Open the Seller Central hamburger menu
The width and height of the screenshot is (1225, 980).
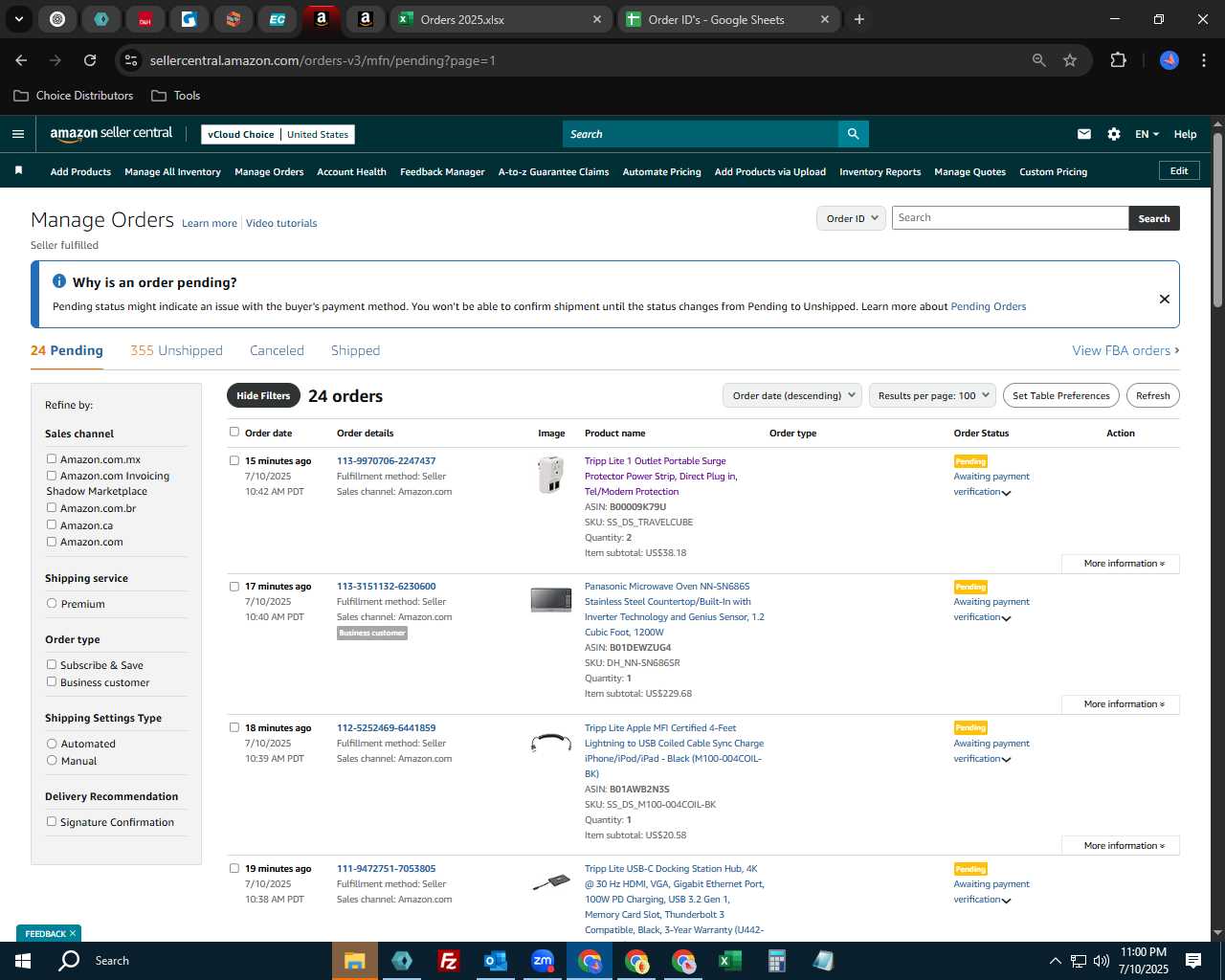pos(18,134)
